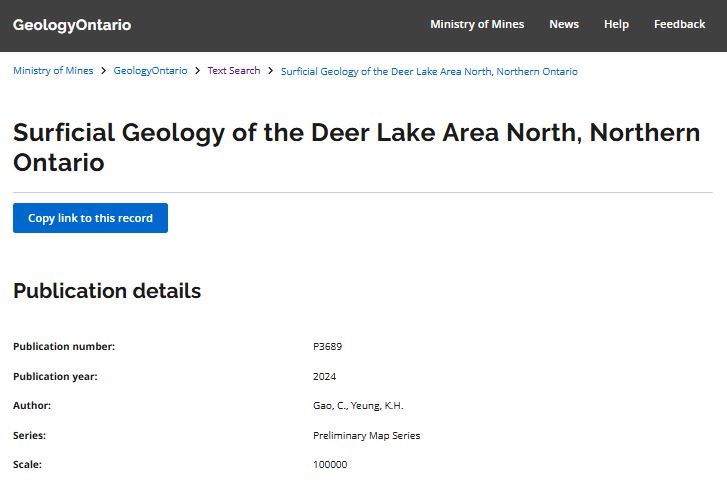Click the chevron after the GeologyOntario breadcrumb
The image size is (727, 482).
(x=197, y=71)
